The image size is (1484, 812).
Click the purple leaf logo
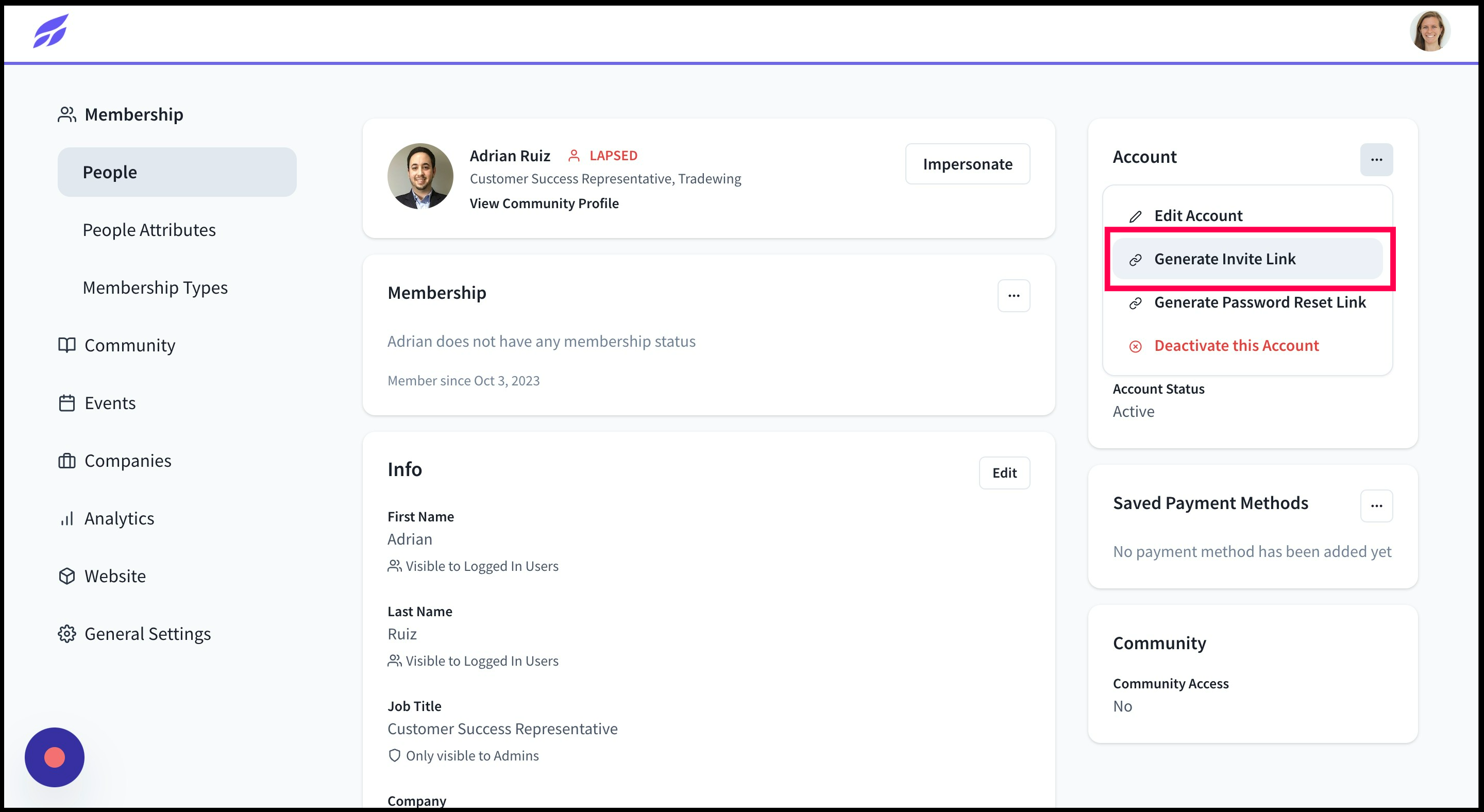(50, 30)
